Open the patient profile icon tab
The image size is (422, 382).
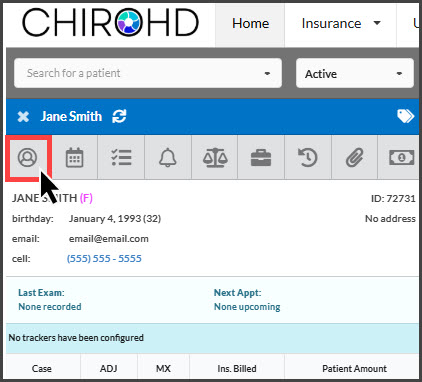point(27,157)
